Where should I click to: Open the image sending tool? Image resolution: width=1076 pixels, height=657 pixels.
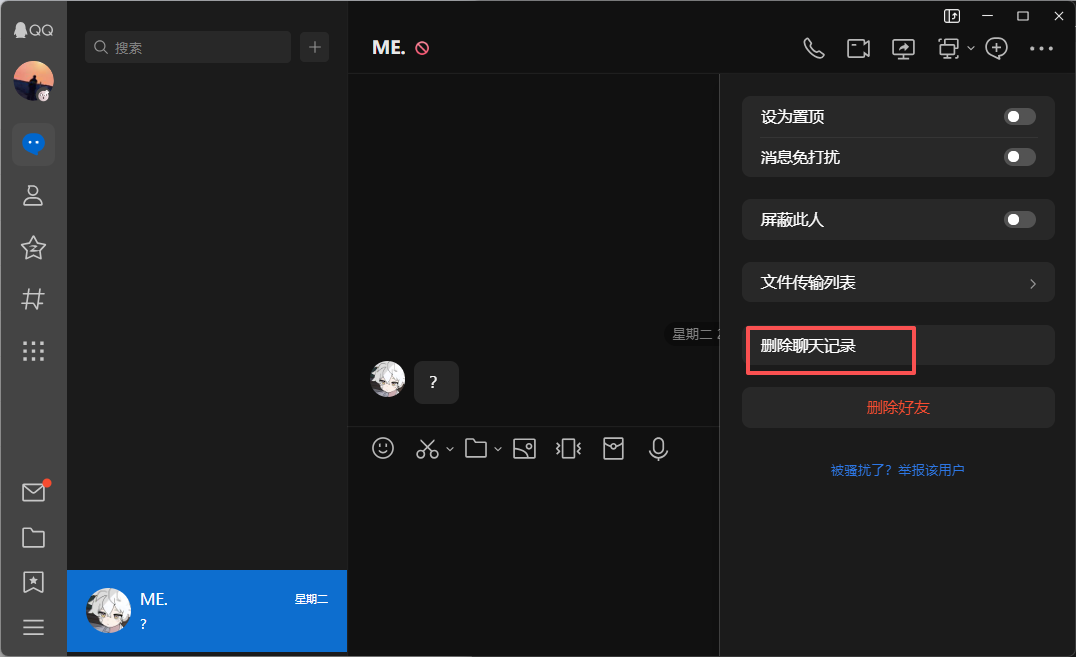[524, 448]
